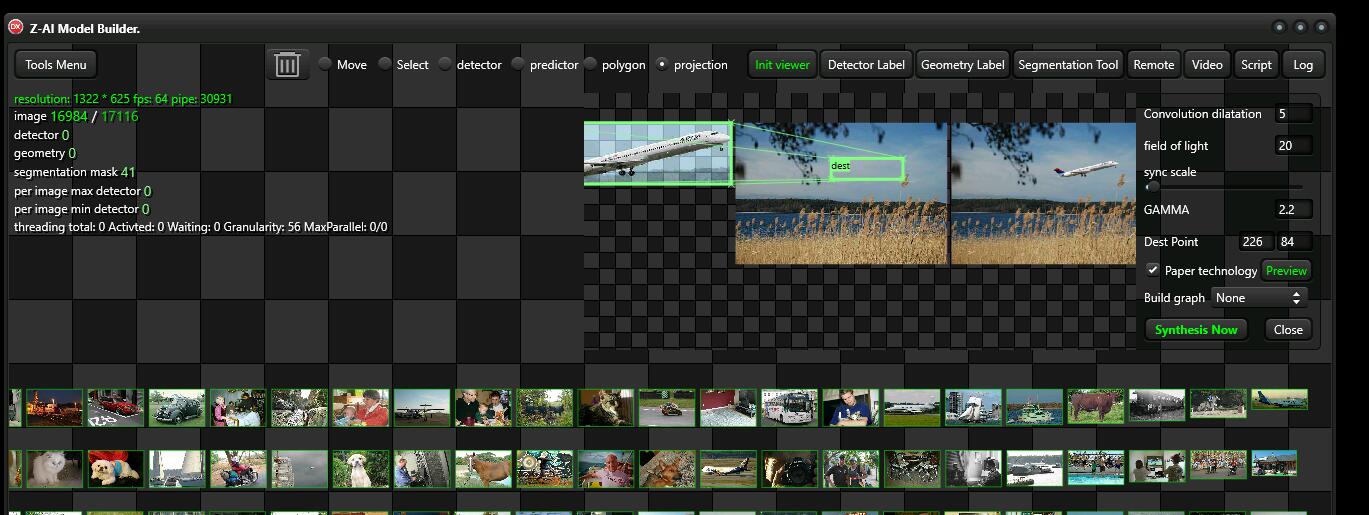Select the white bus thumbnail

click(x=789, y=407)
